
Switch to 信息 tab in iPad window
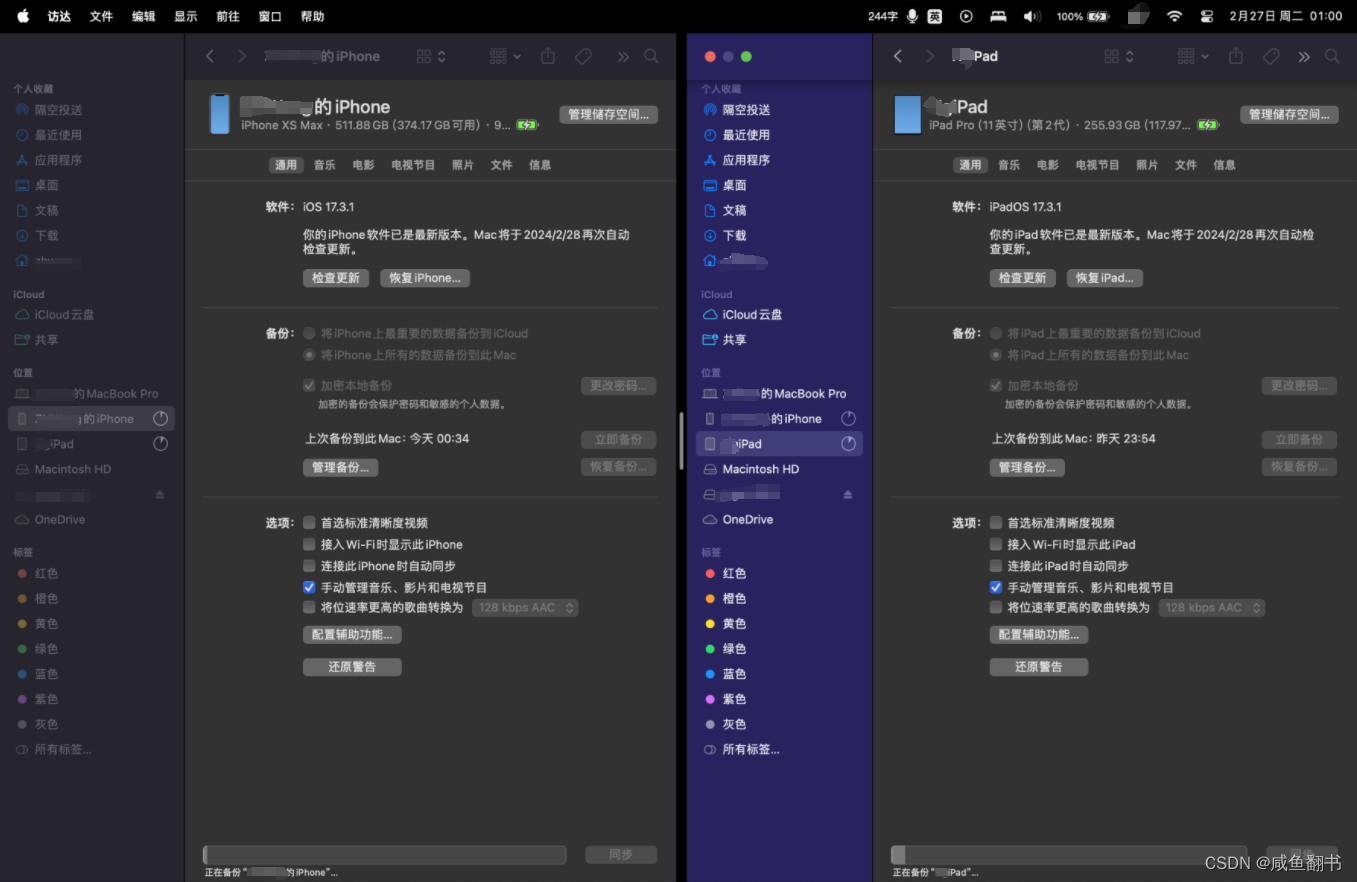coord(1225,165)
